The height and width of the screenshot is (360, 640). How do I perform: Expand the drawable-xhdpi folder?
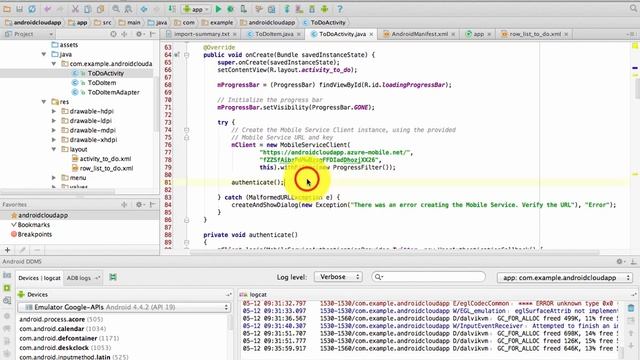point(53,140)
